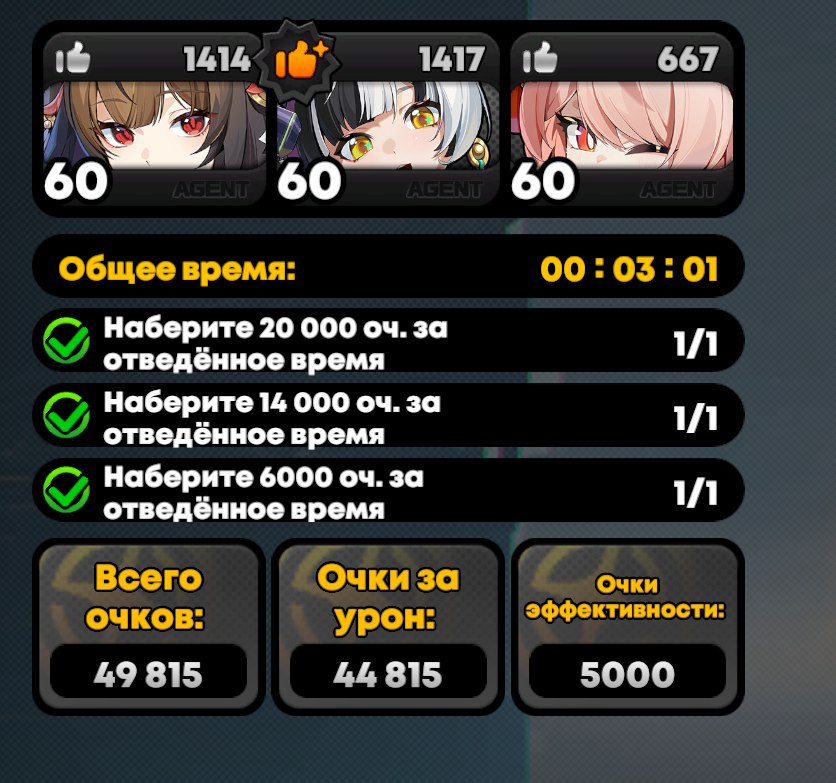Click the Общее время timer row
The width and height of the screenshot is (836, 783).
pyautogui.click(x=388, y=267)
